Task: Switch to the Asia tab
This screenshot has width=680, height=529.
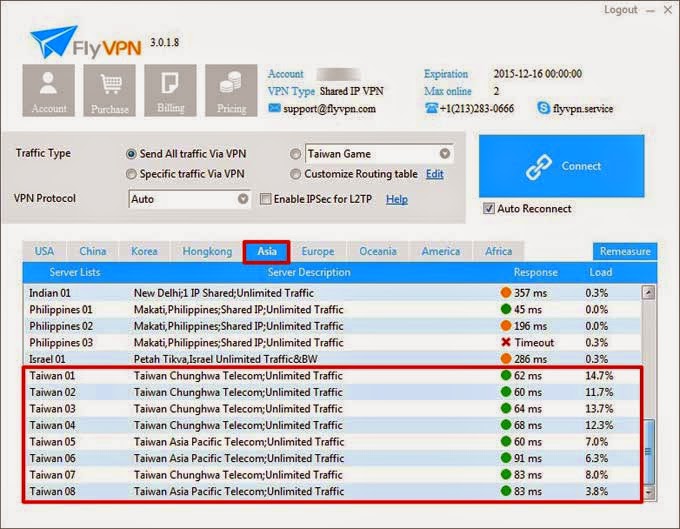Action: (x=267, y=251)
